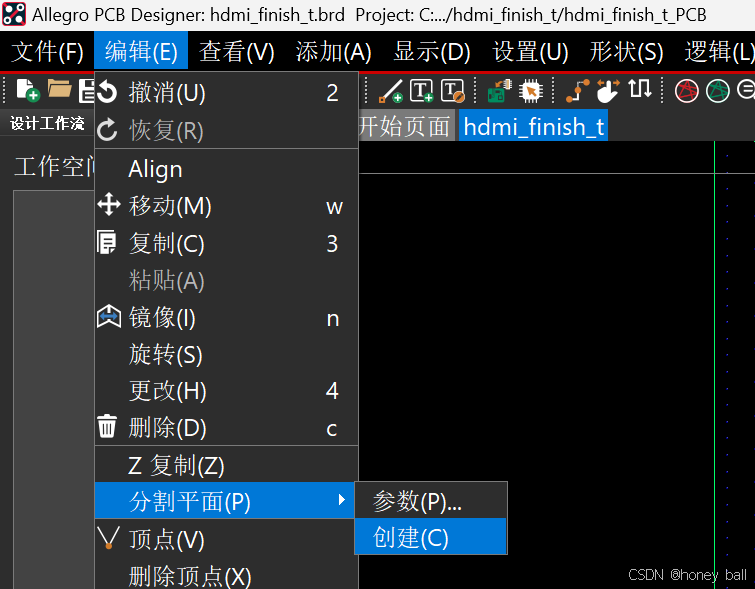The height and width of the screenshot is (589, 755).
Task: Click the route connect icon
Action: pyautogui.click(x=577, y=91)
